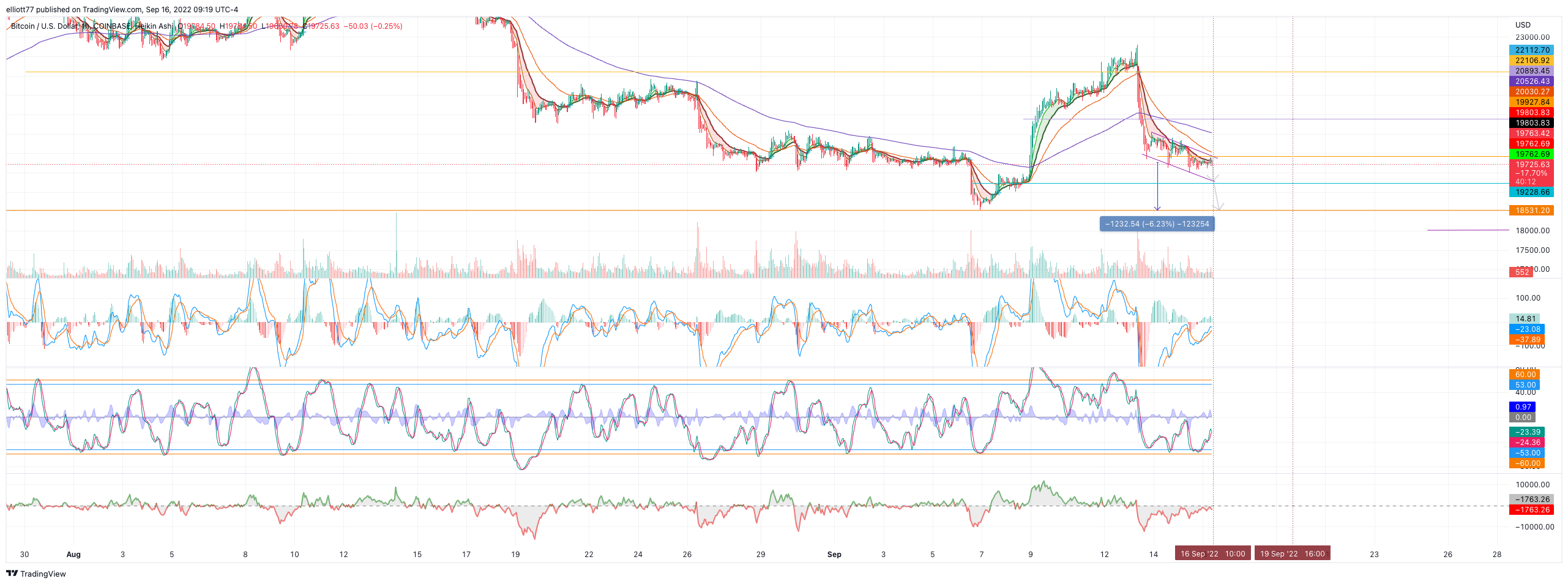1568x584 pixels.
Task: Select the yellow 22106.92 price label
Action: (1531, 61)
